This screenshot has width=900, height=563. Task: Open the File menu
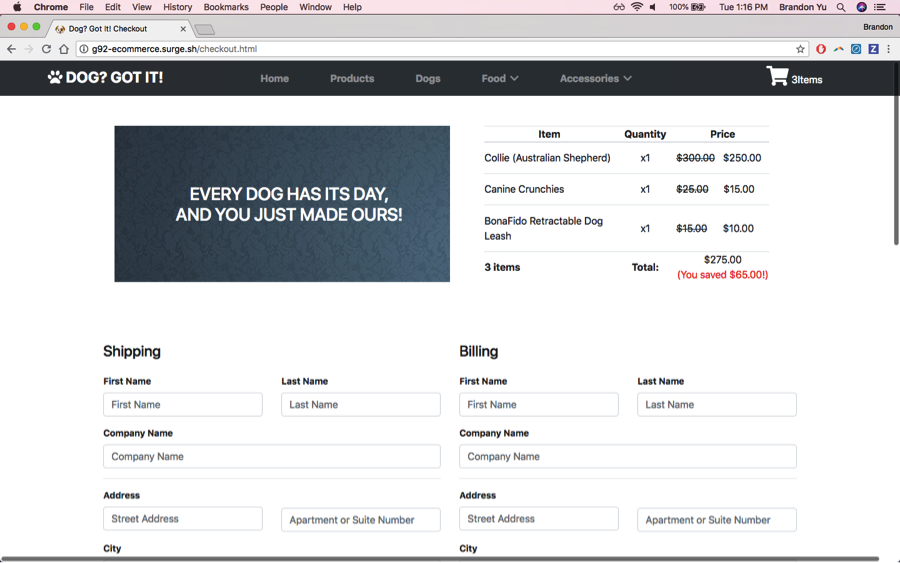[86, 7]
